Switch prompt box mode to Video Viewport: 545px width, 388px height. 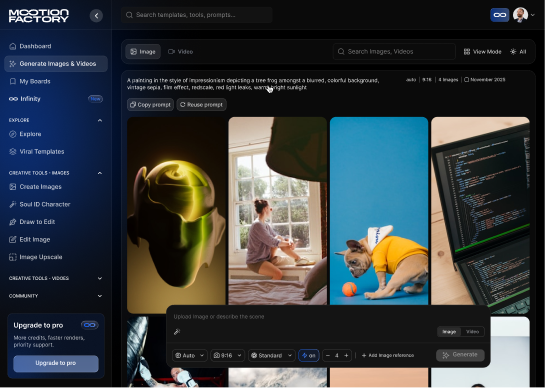472,332
